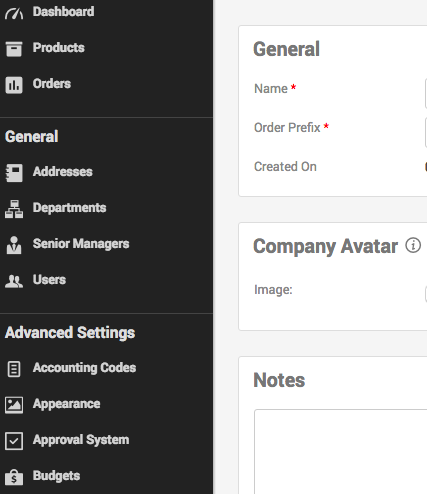Screen dimensions: 427x494
Task: Click the Senior Managers person icon
Action: click(14, 245)
